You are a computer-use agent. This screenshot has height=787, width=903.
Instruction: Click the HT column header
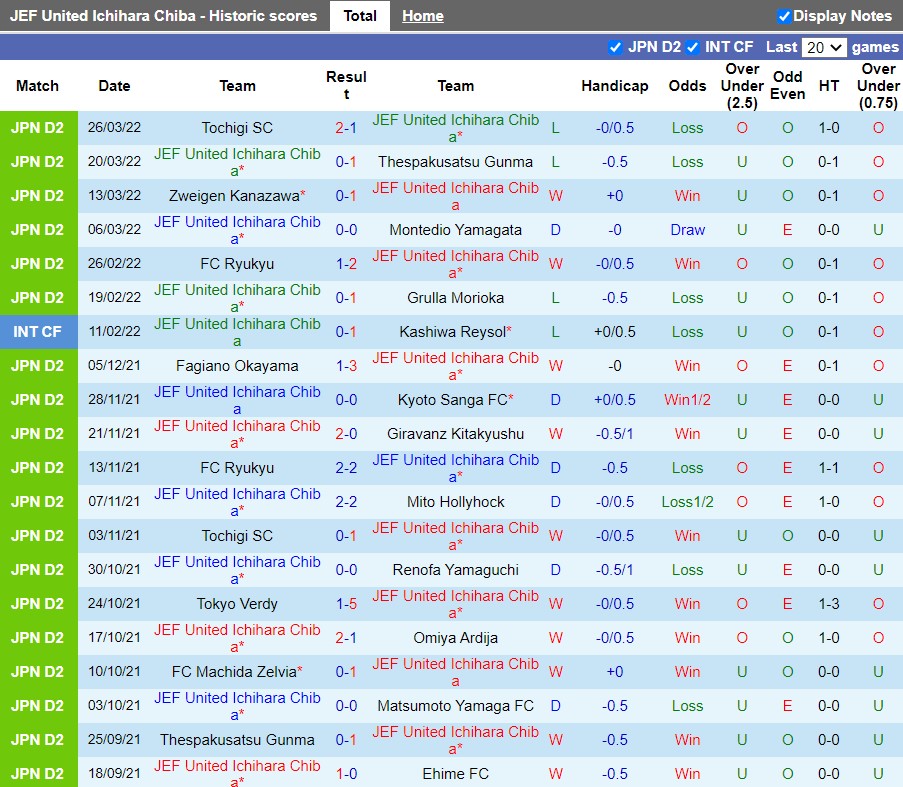(829, 86)
